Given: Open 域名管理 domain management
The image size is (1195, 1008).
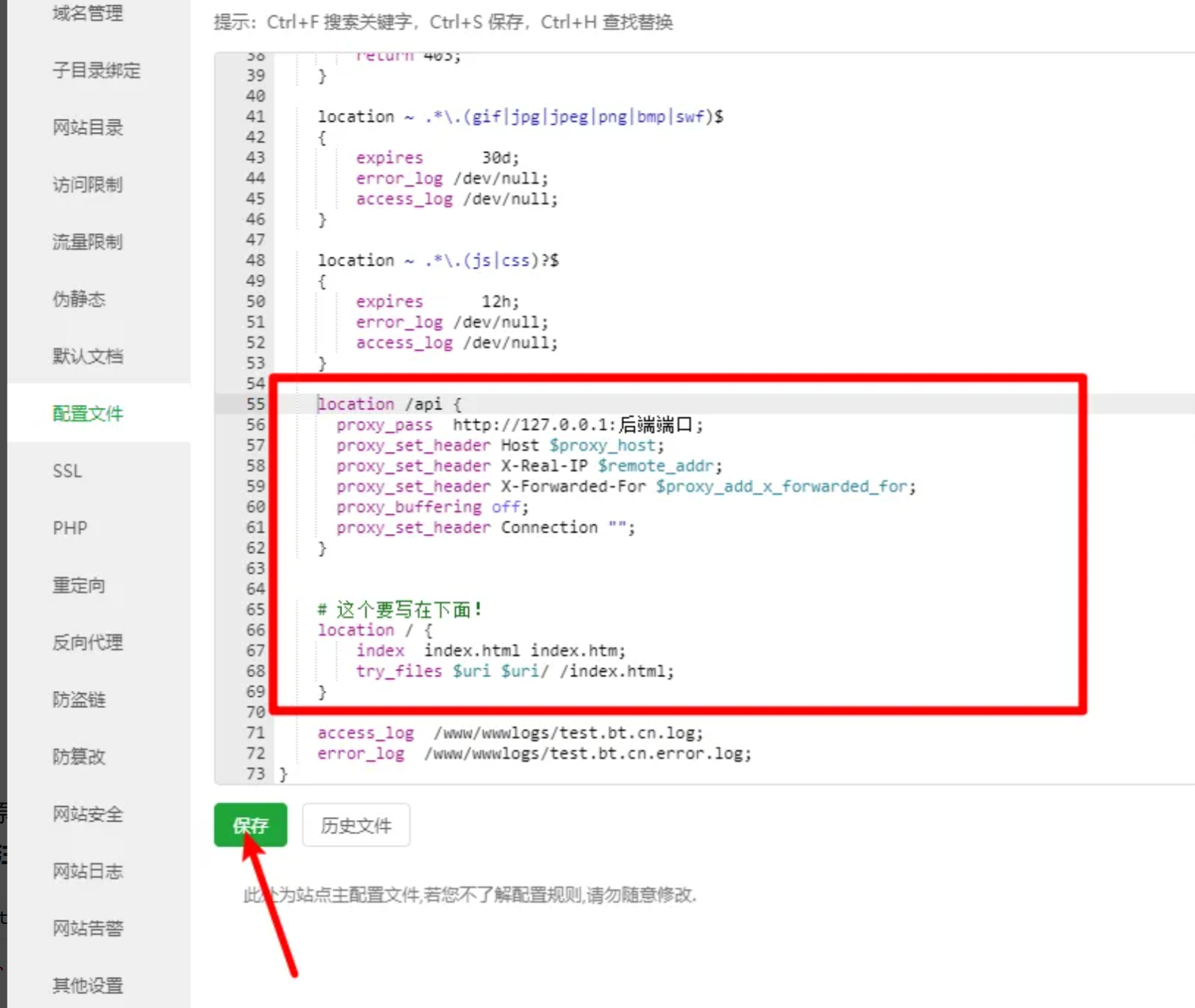Looking at the screenshot, I should coord(87,13).
